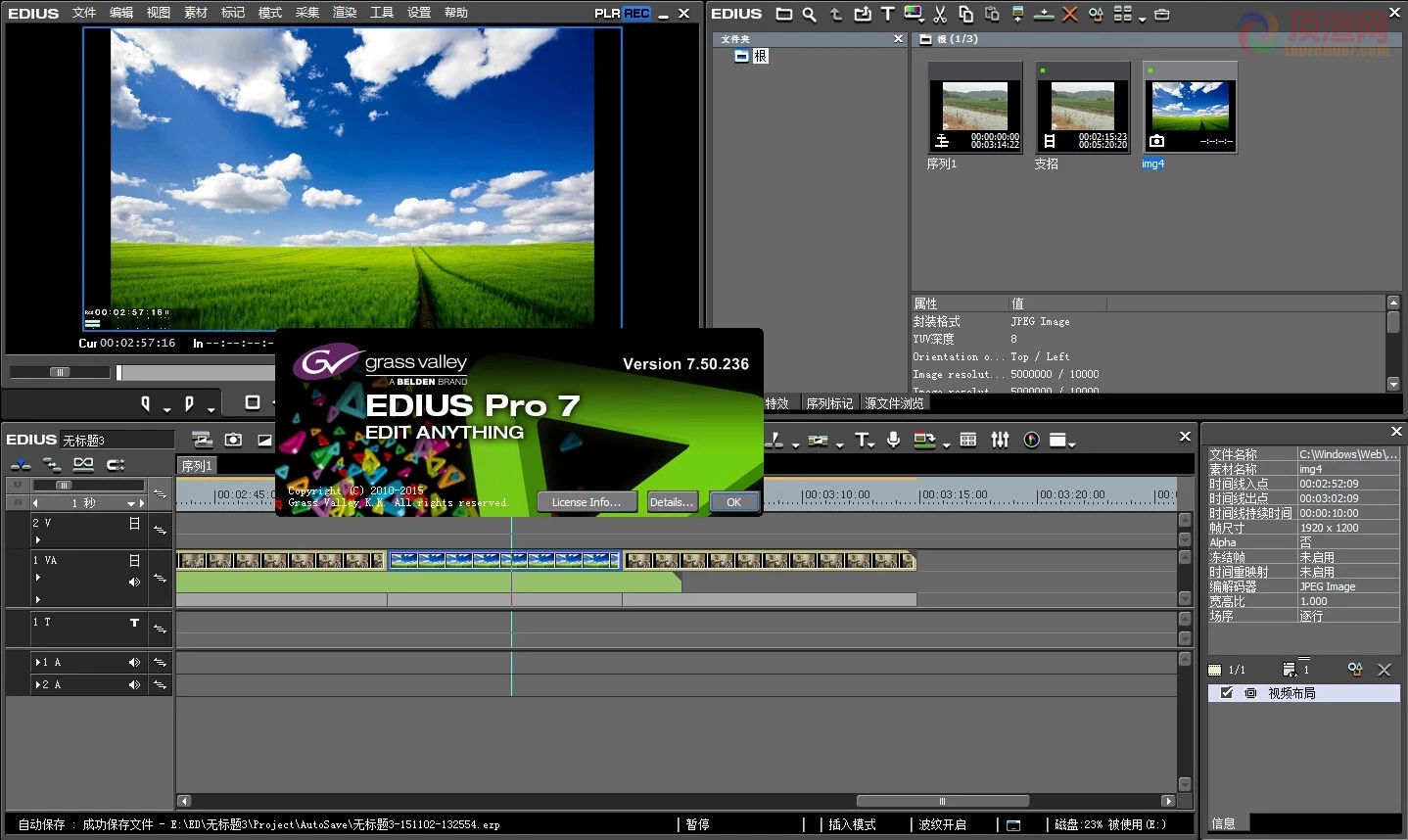The height and width of the screenshot is (840, 1408).
Task: Open the 帮助 menu
Action: [456, 13]
